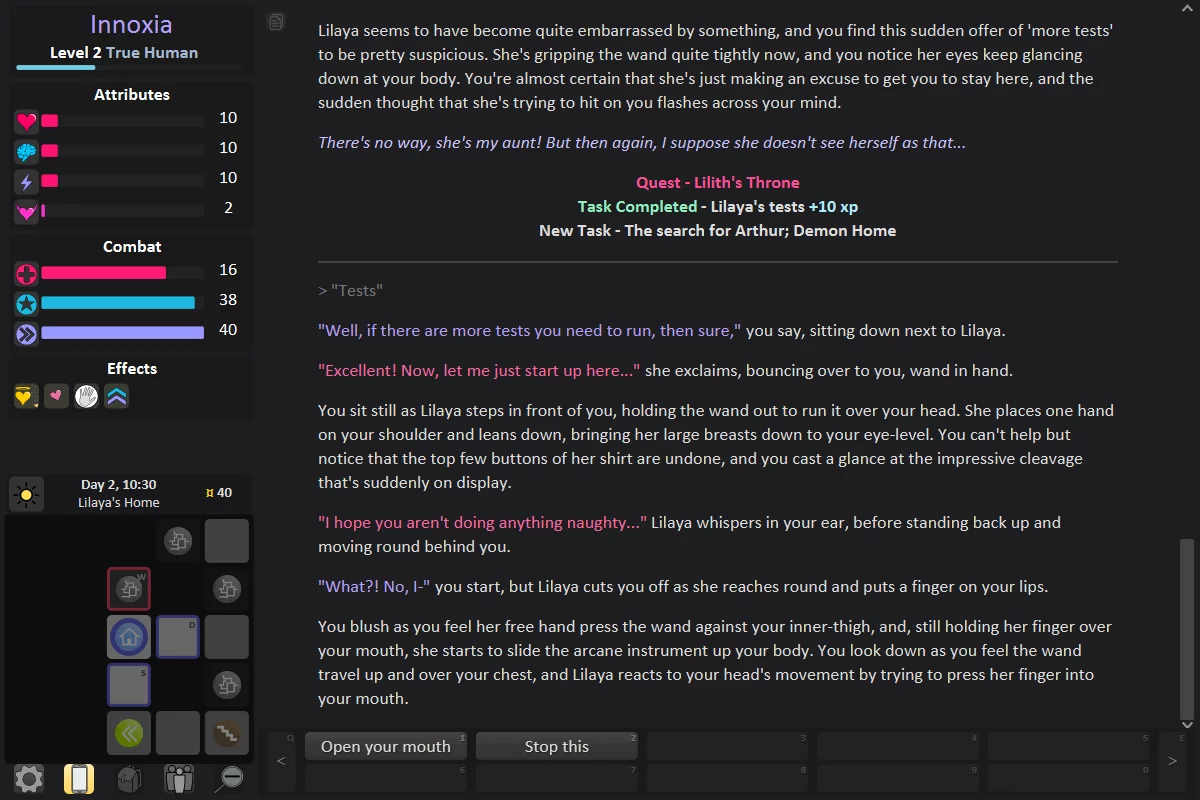
Task: Click the pink heart status effect icon
Action: point(56,397)
